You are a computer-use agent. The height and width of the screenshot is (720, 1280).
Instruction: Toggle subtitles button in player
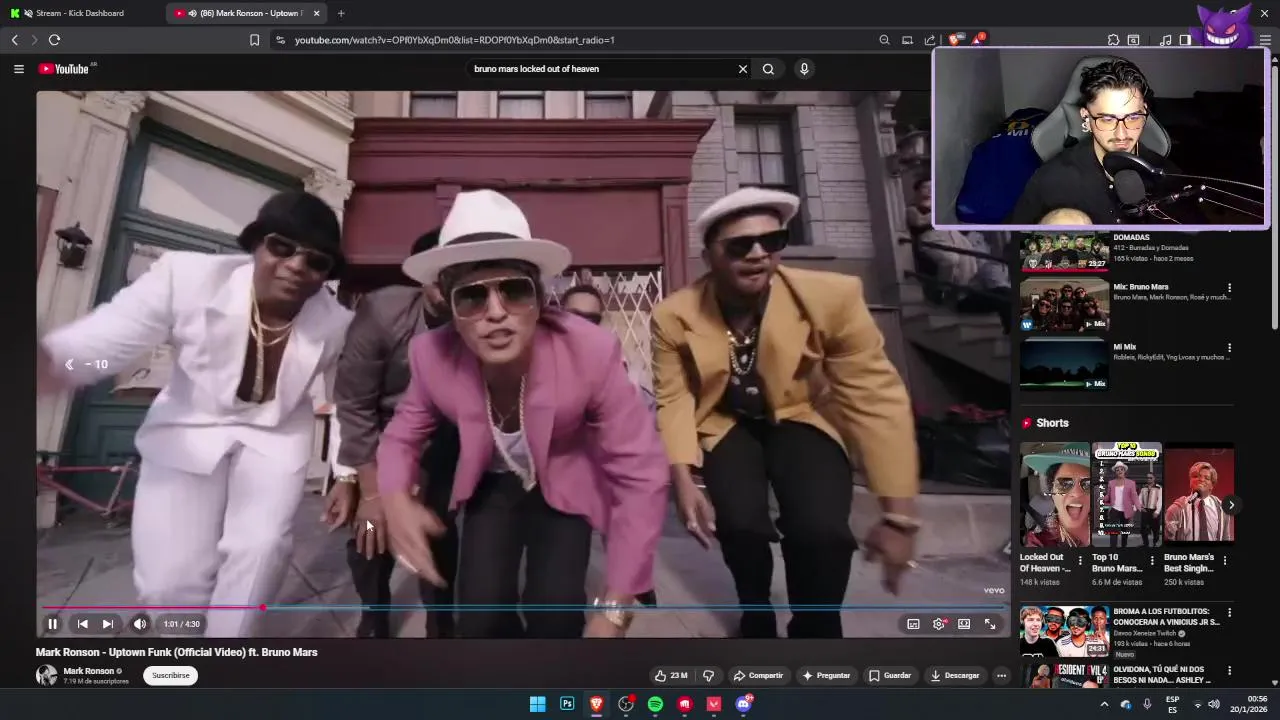913,624
